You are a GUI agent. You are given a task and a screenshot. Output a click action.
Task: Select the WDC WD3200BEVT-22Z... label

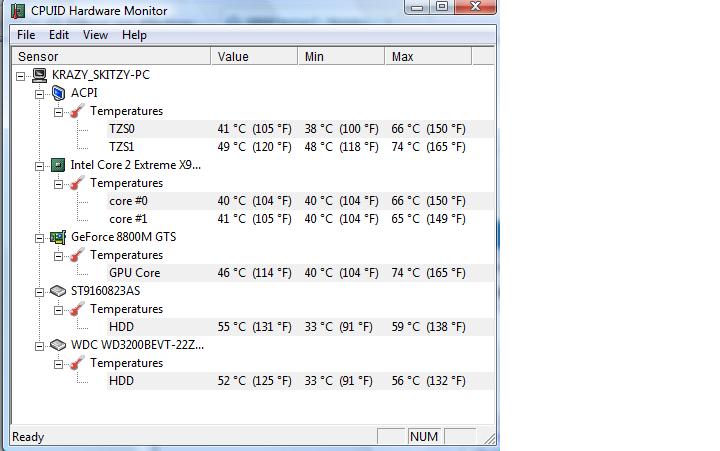[137, 344]
